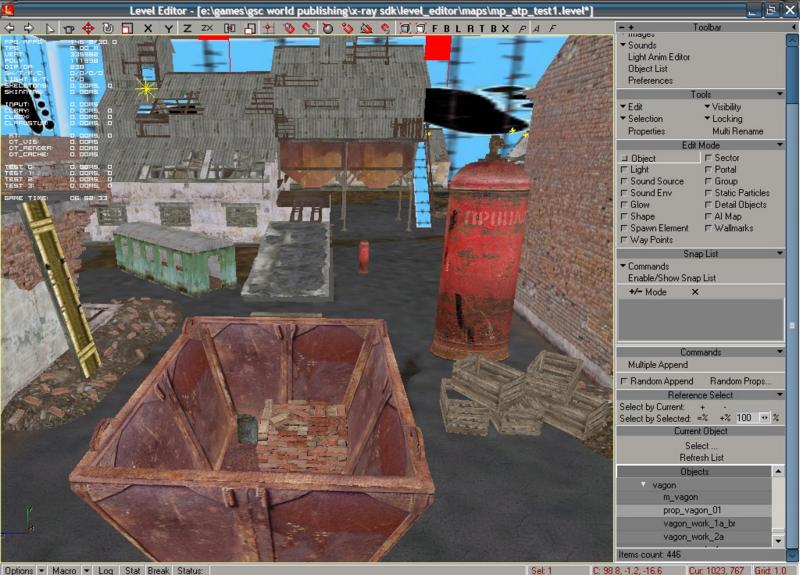Viewport: 800px width, 575px height.
Task: Switch to Left view with L button
Action: pos(458,29)
